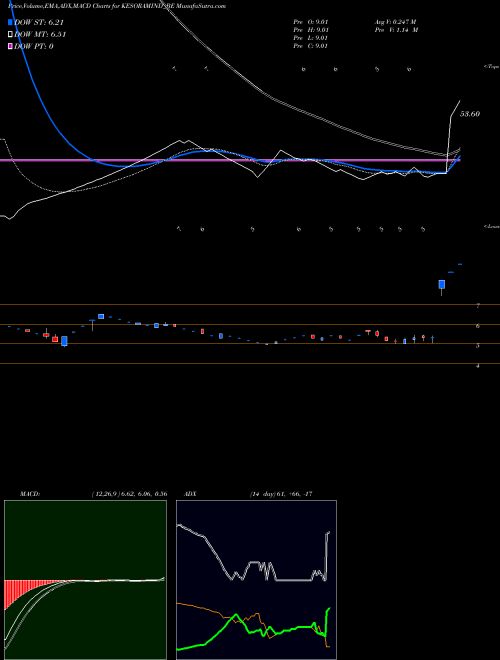Click the white DOW MT legend swatch
The height and width of the screenshot is (660, 500).
[x=11, y=35]
